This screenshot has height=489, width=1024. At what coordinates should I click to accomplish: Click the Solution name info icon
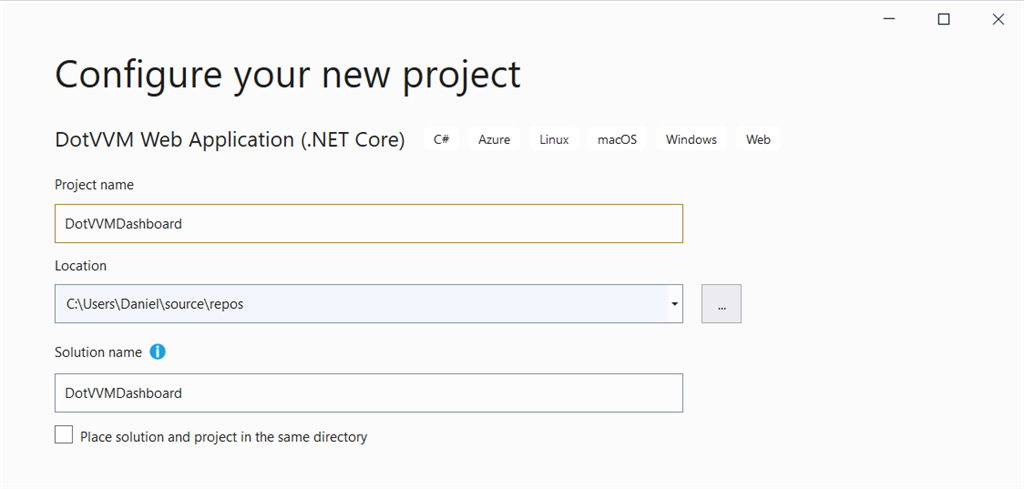[157, 352]
